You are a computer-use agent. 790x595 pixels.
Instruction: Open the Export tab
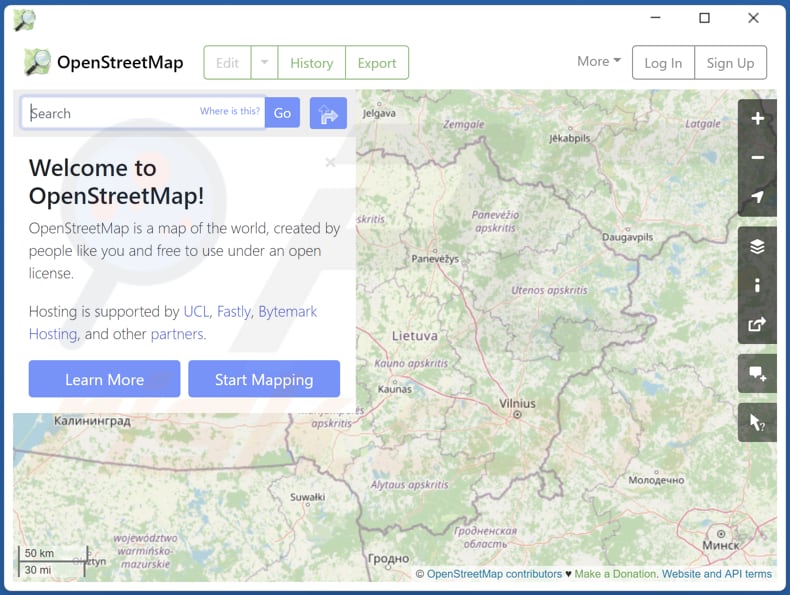(x=377, y=62)
